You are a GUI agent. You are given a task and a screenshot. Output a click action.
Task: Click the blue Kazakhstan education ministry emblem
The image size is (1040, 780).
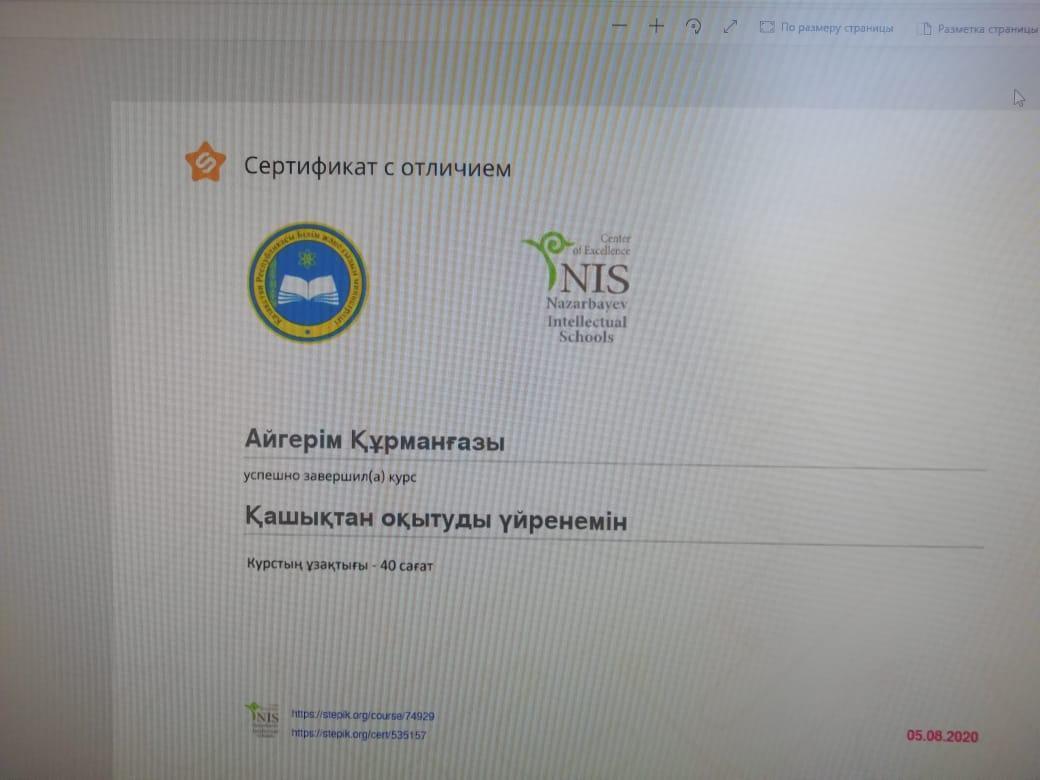point(308,282)
